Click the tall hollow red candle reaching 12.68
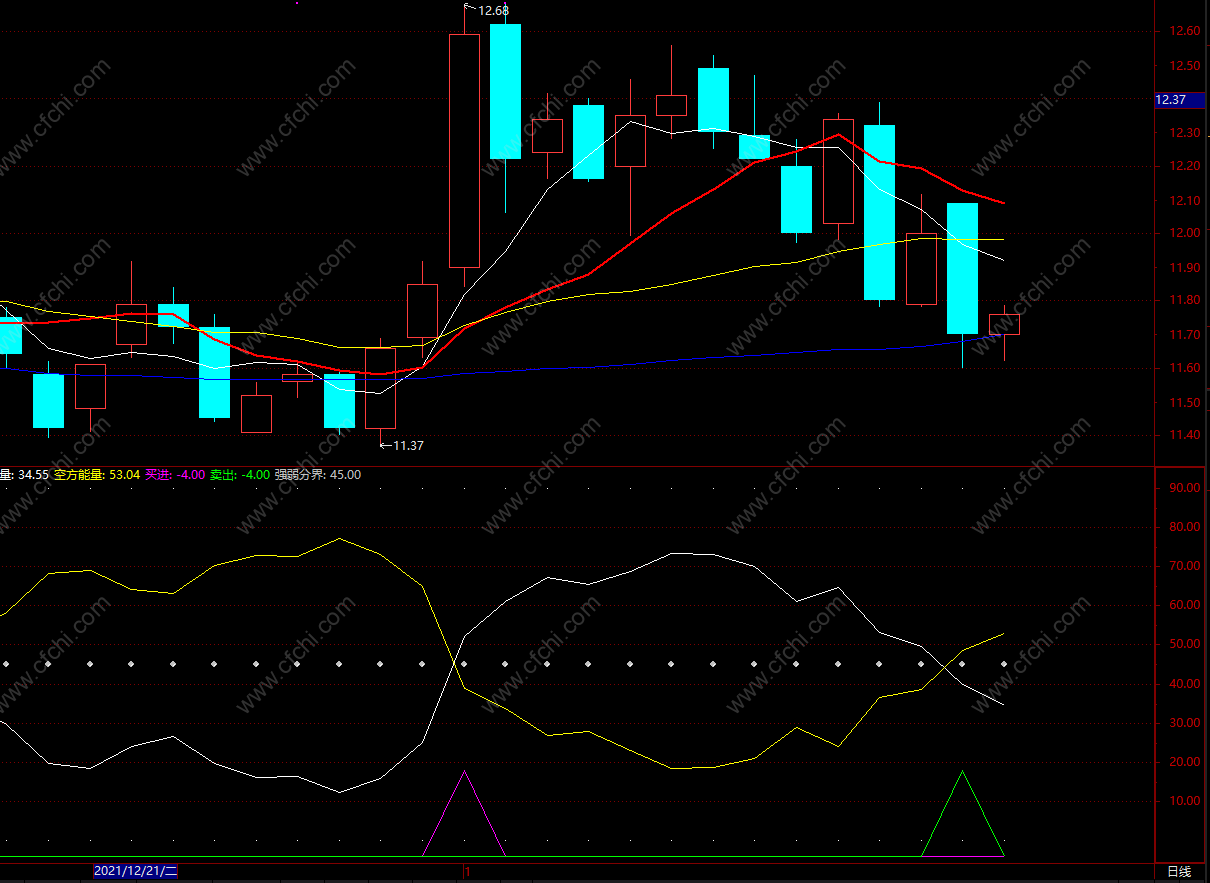The height and width of the screenshot is (883, 1210). [464, 150]
